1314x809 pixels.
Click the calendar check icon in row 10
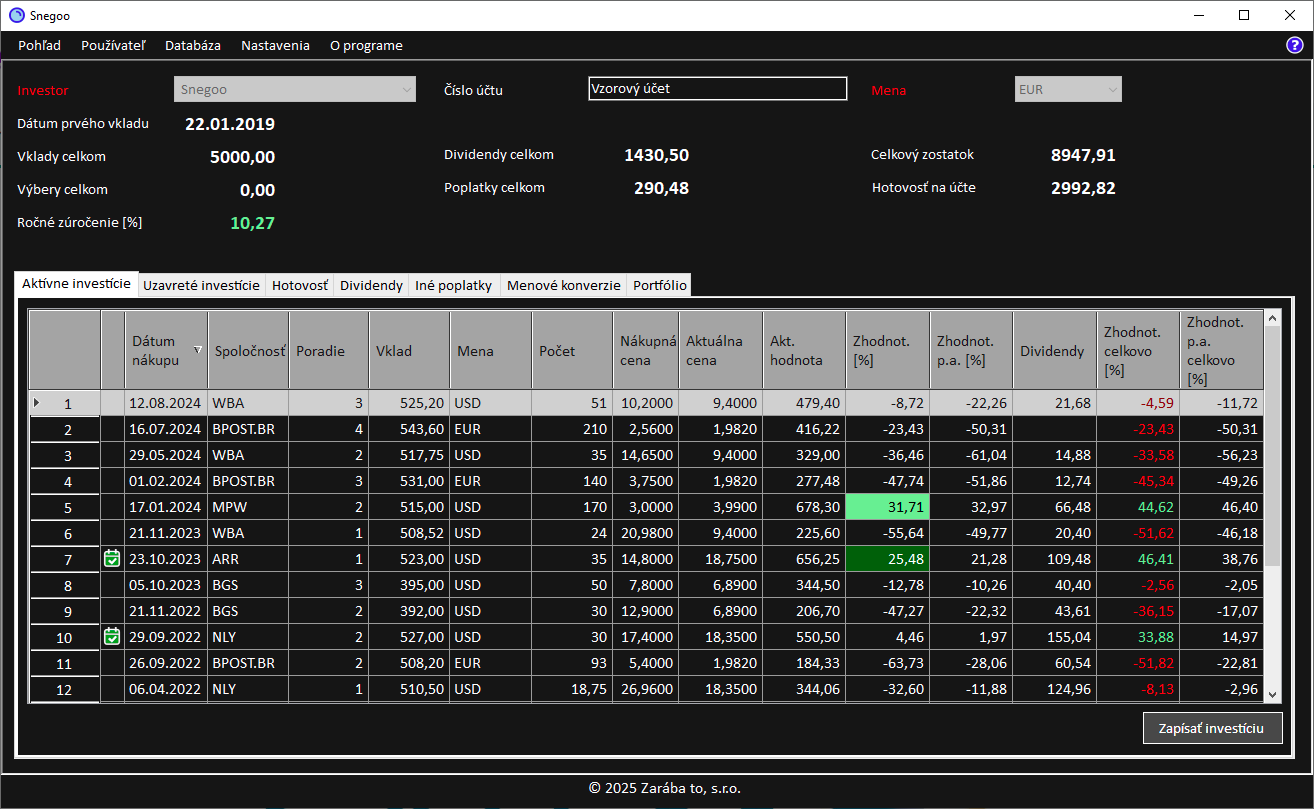point(112,636)
